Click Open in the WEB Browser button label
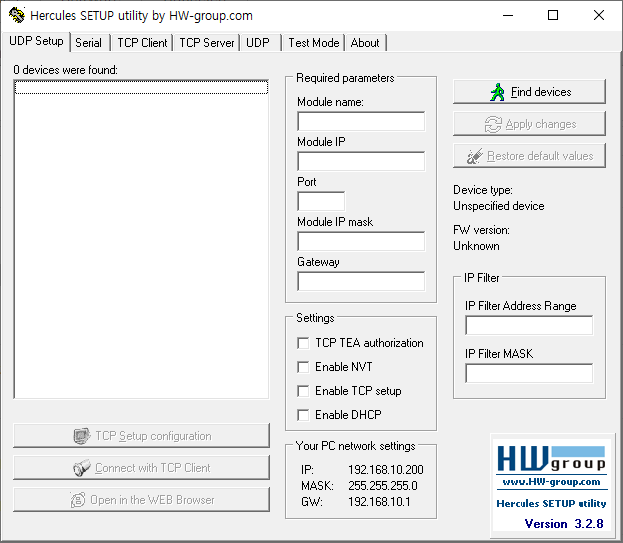Screen dimensions: 623x543 click(152, 500)
